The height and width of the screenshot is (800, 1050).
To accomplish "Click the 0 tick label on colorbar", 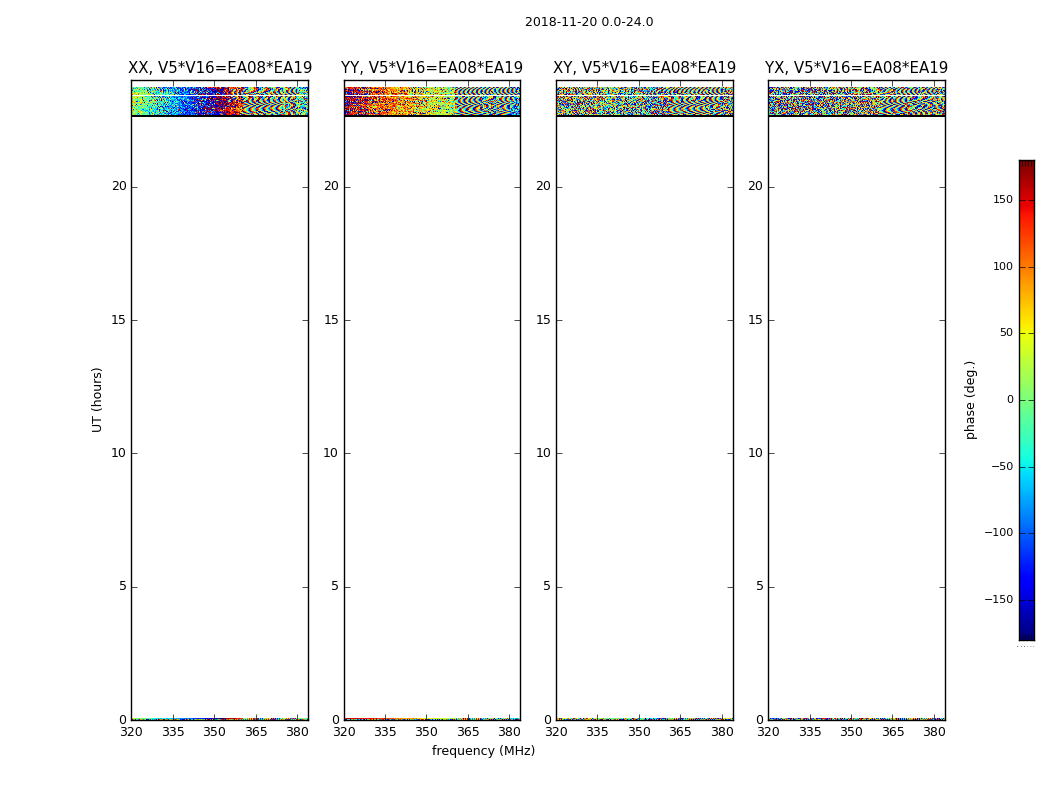I will (1010, 400).
